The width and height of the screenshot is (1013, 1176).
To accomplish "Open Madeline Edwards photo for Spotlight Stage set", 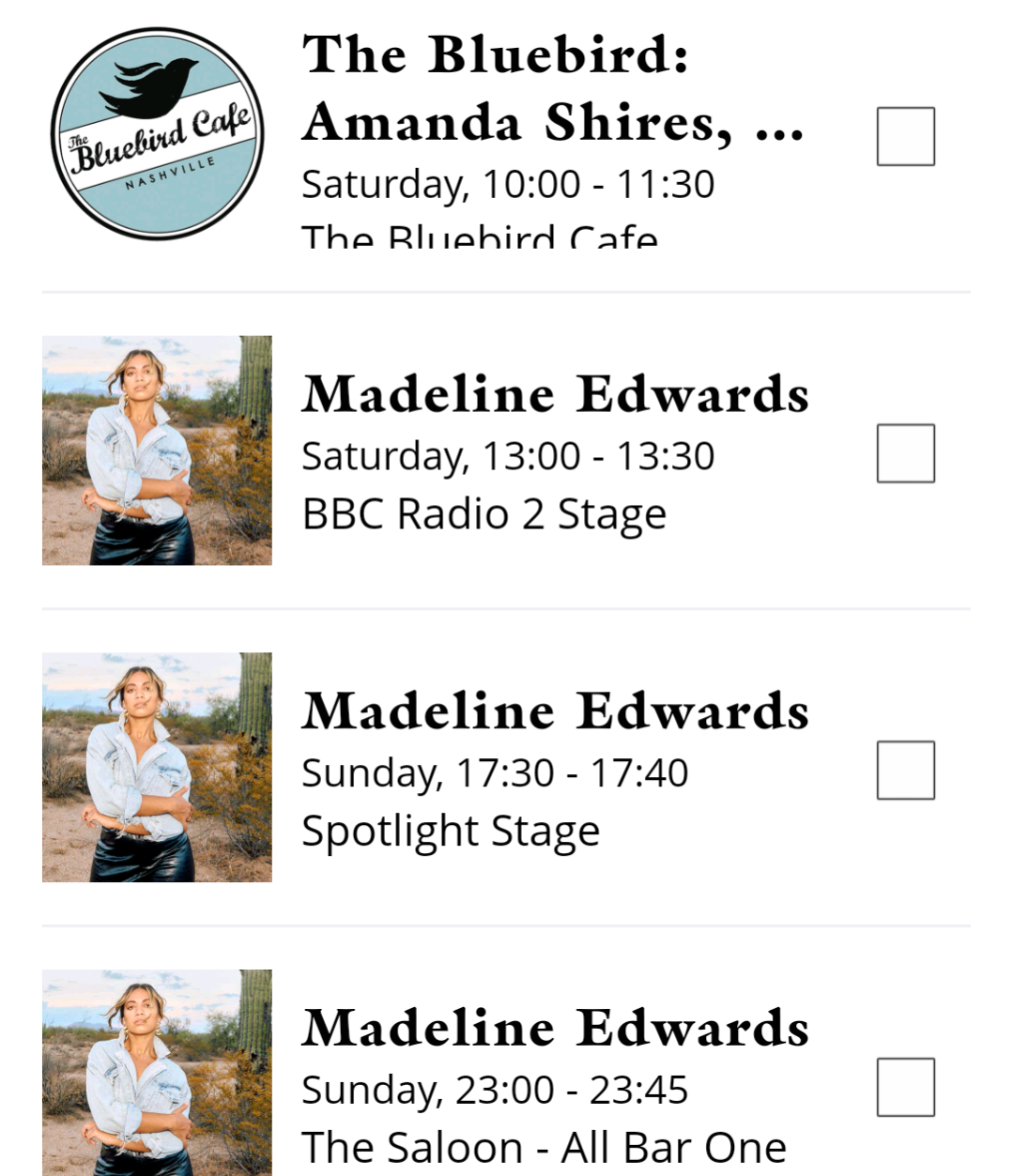I will click(157, 767).
